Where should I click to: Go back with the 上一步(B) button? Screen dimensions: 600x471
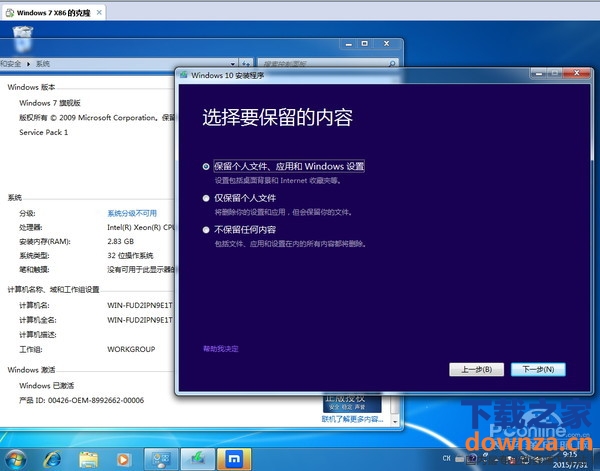tap(476, 370)
